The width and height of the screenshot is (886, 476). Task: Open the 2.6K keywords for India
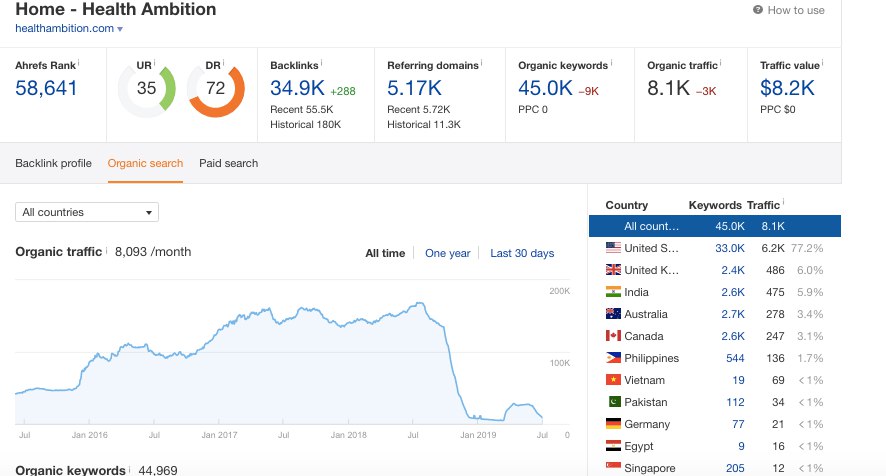click(733, 292)
